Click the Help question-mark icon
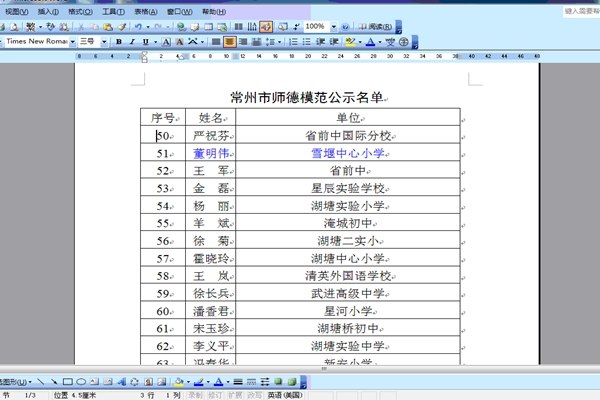Image resolution: width=600 pixels, height=400 pixels. (345, 27)
